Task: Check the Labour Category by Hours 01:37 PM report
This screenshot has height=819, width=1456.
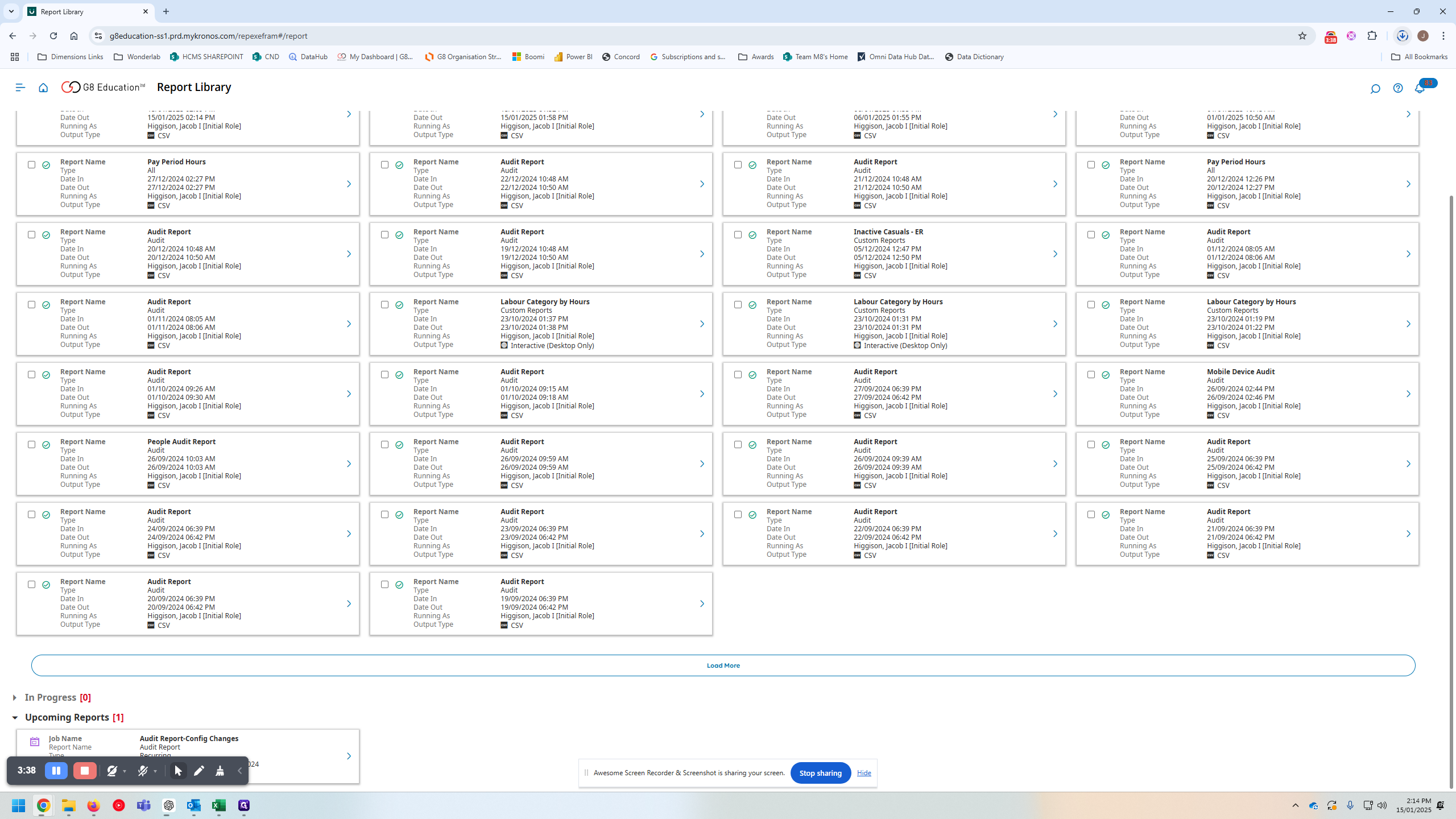Action: tap(384, 305)
